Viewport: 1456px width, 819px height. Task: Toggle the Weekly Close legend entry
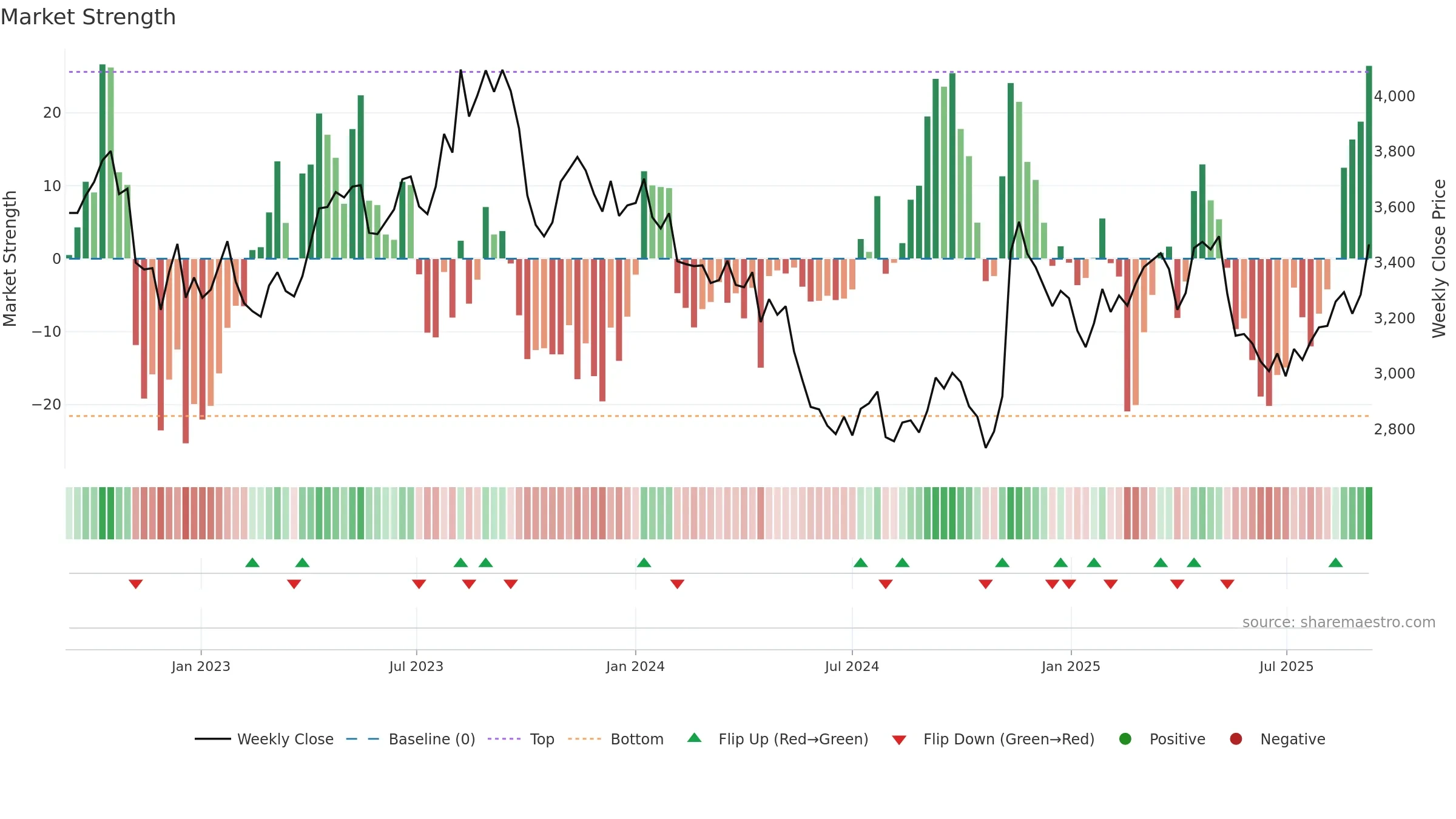(x=264, y=739)
